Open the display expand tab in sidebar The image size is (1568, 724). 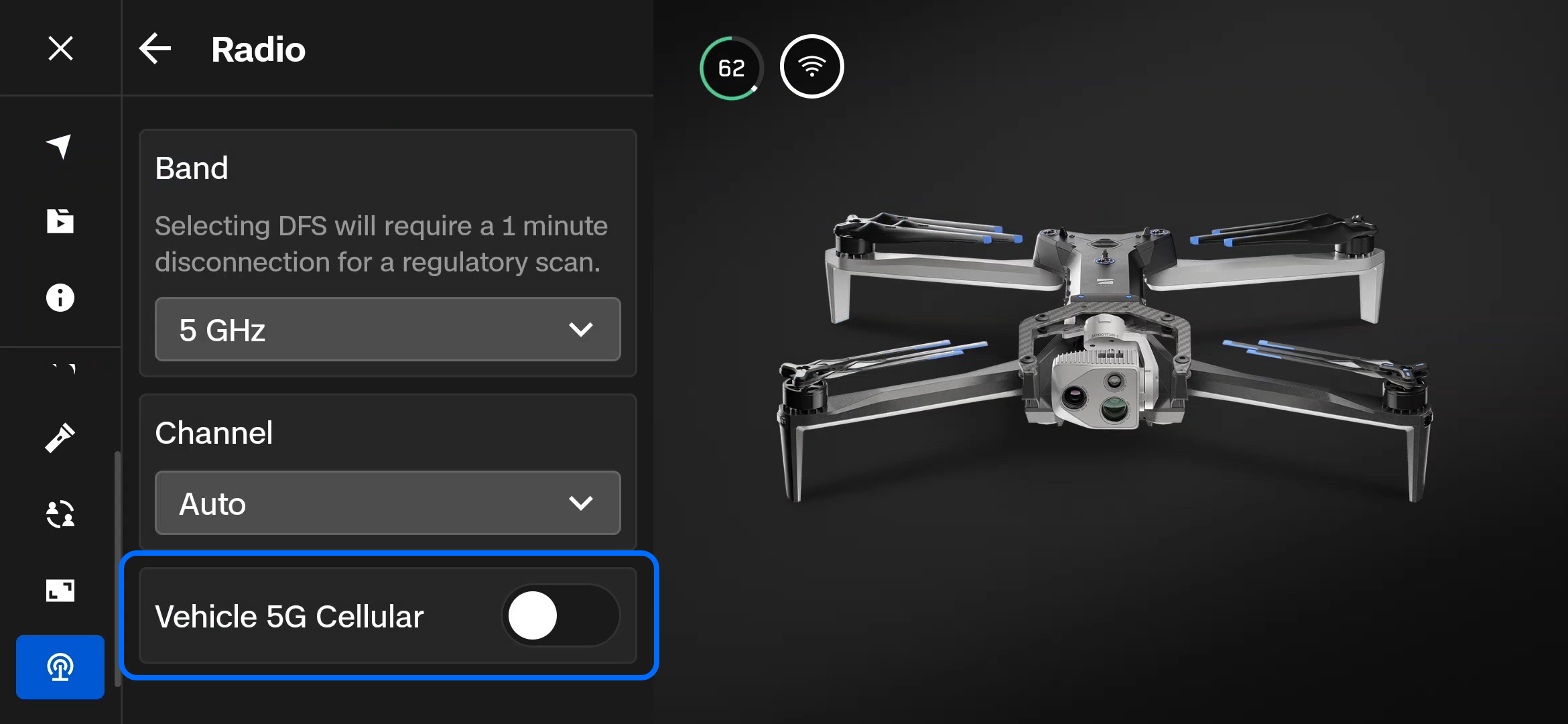tap(60, 590)
